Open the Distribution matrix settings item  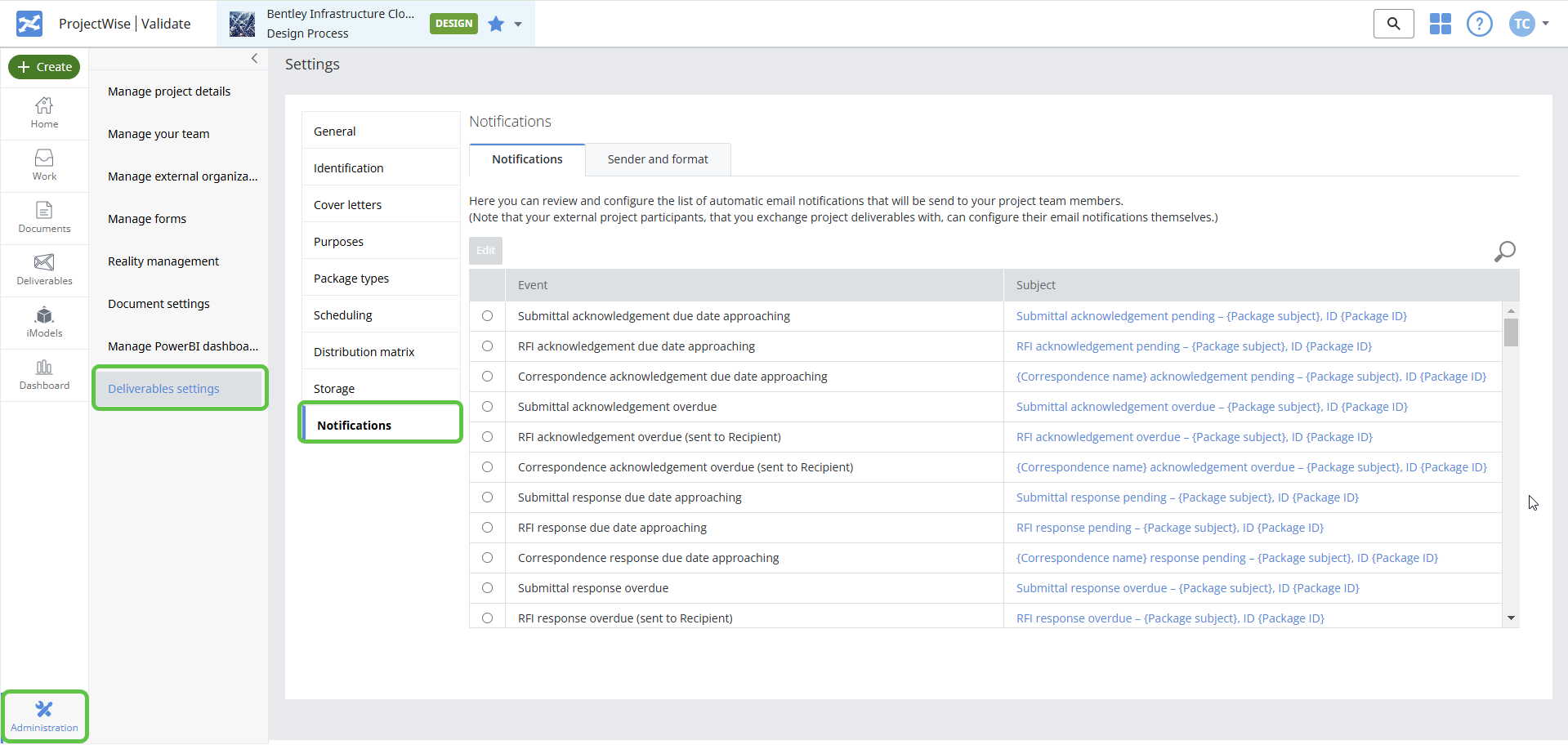[364, 352]
